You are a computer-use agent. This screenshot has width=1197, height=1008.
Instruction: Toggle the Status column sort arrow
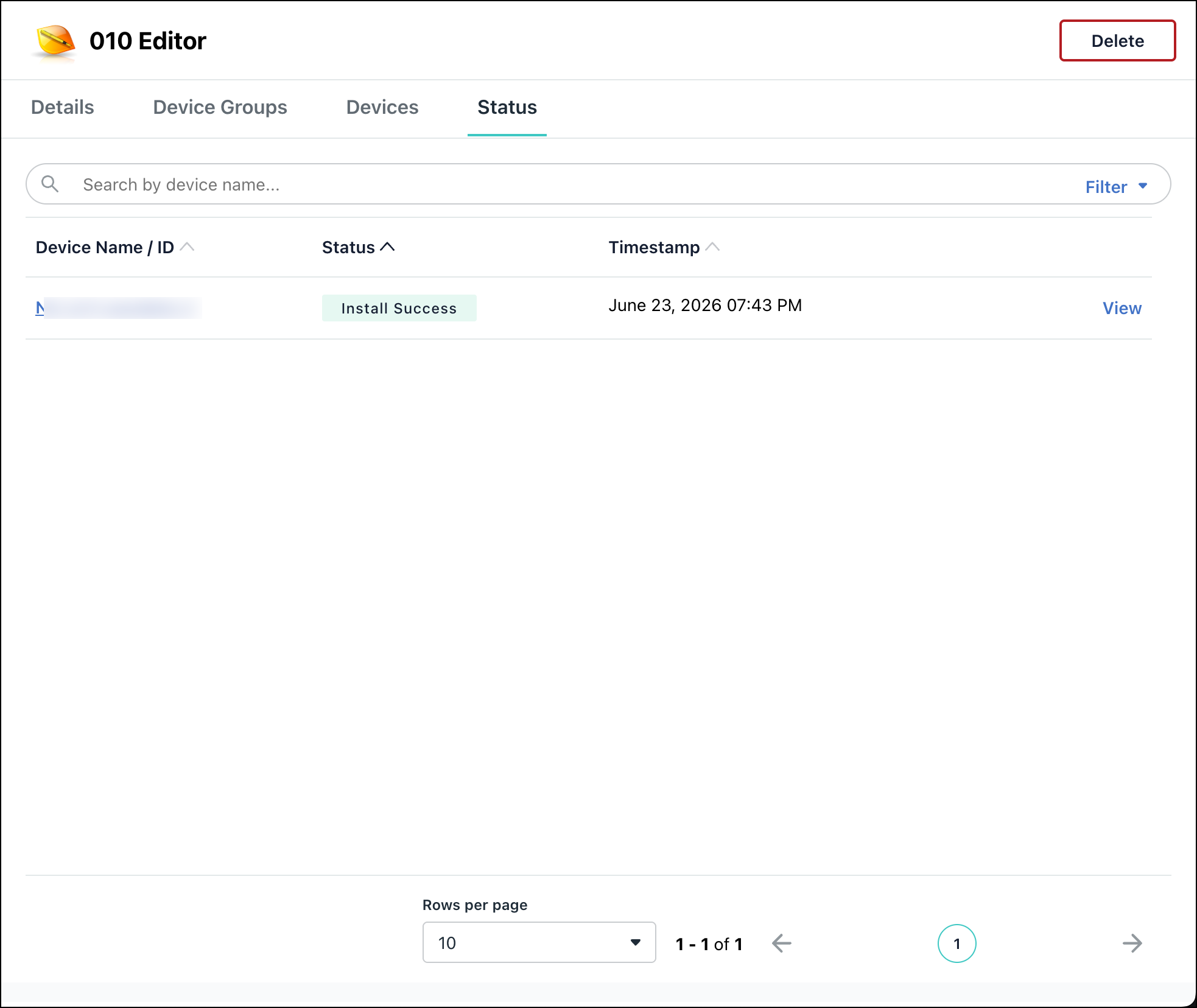[387, 247]
